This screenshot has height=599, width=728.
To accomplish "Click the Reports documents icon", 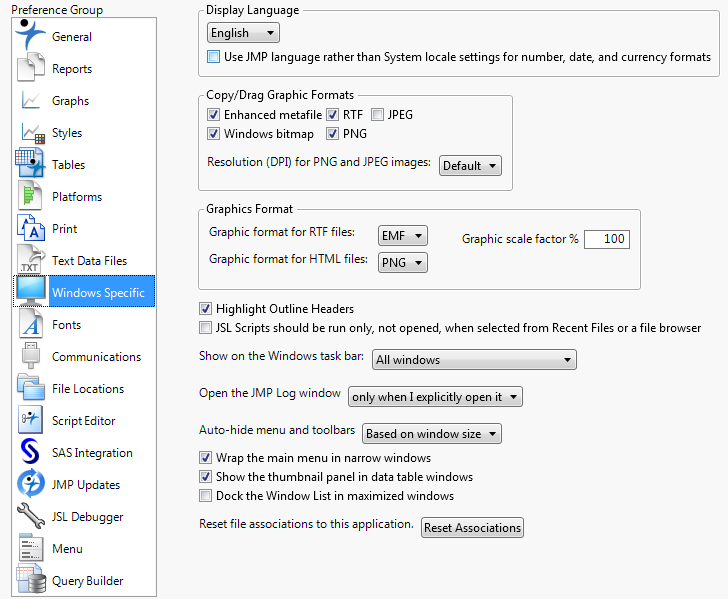I will [x=31, y=67].
